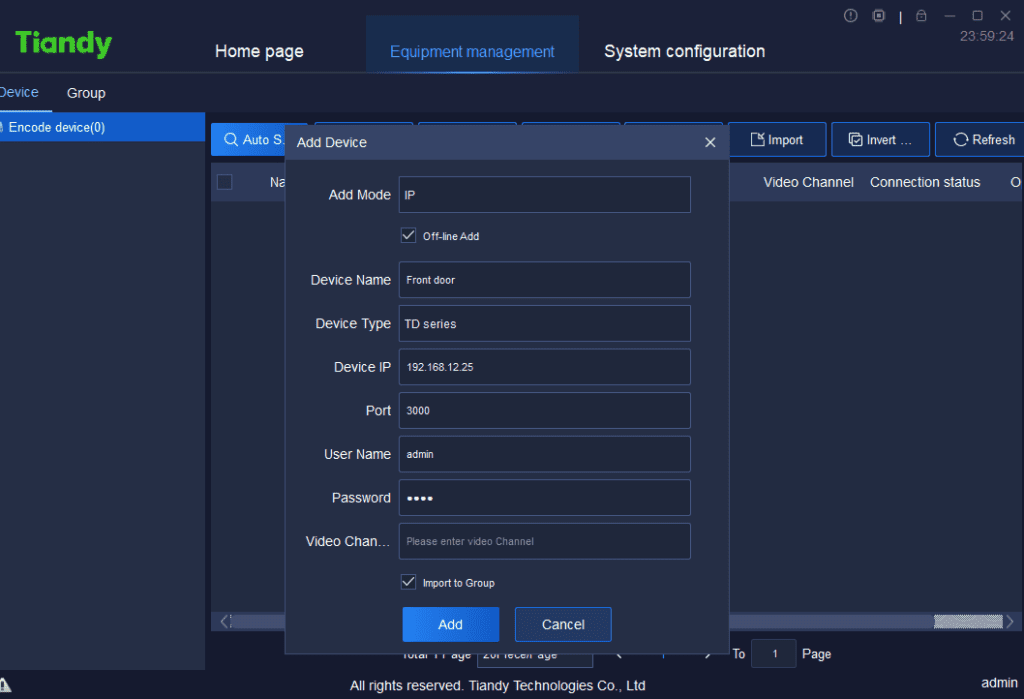
Task: Click the lock icon in the title bar
Action: tap(920, 15)
